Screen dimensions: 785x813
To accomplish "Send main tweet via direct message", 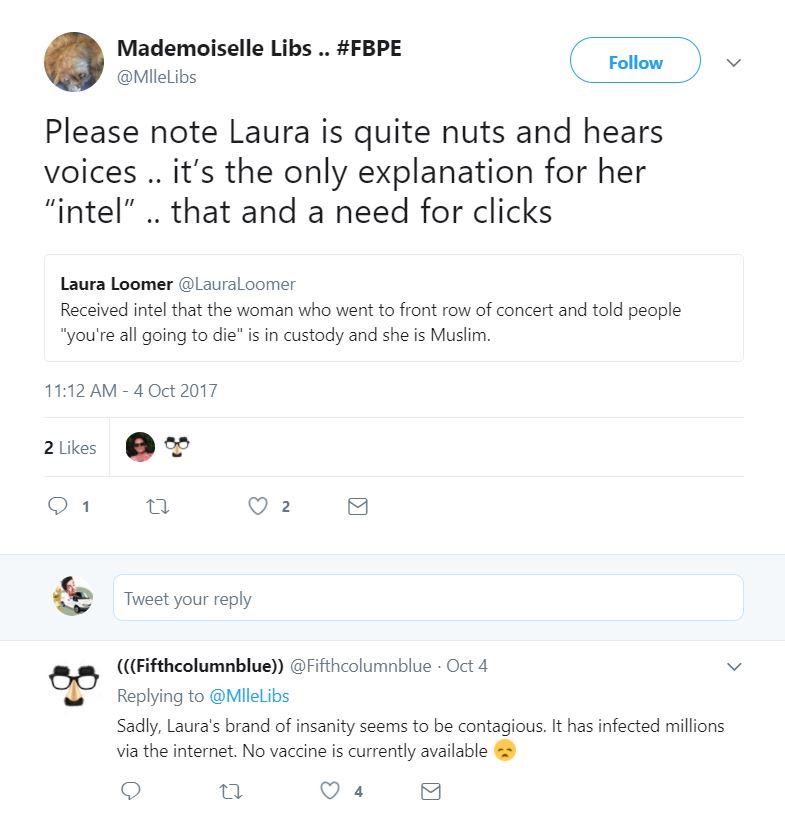I will [357, 507].
